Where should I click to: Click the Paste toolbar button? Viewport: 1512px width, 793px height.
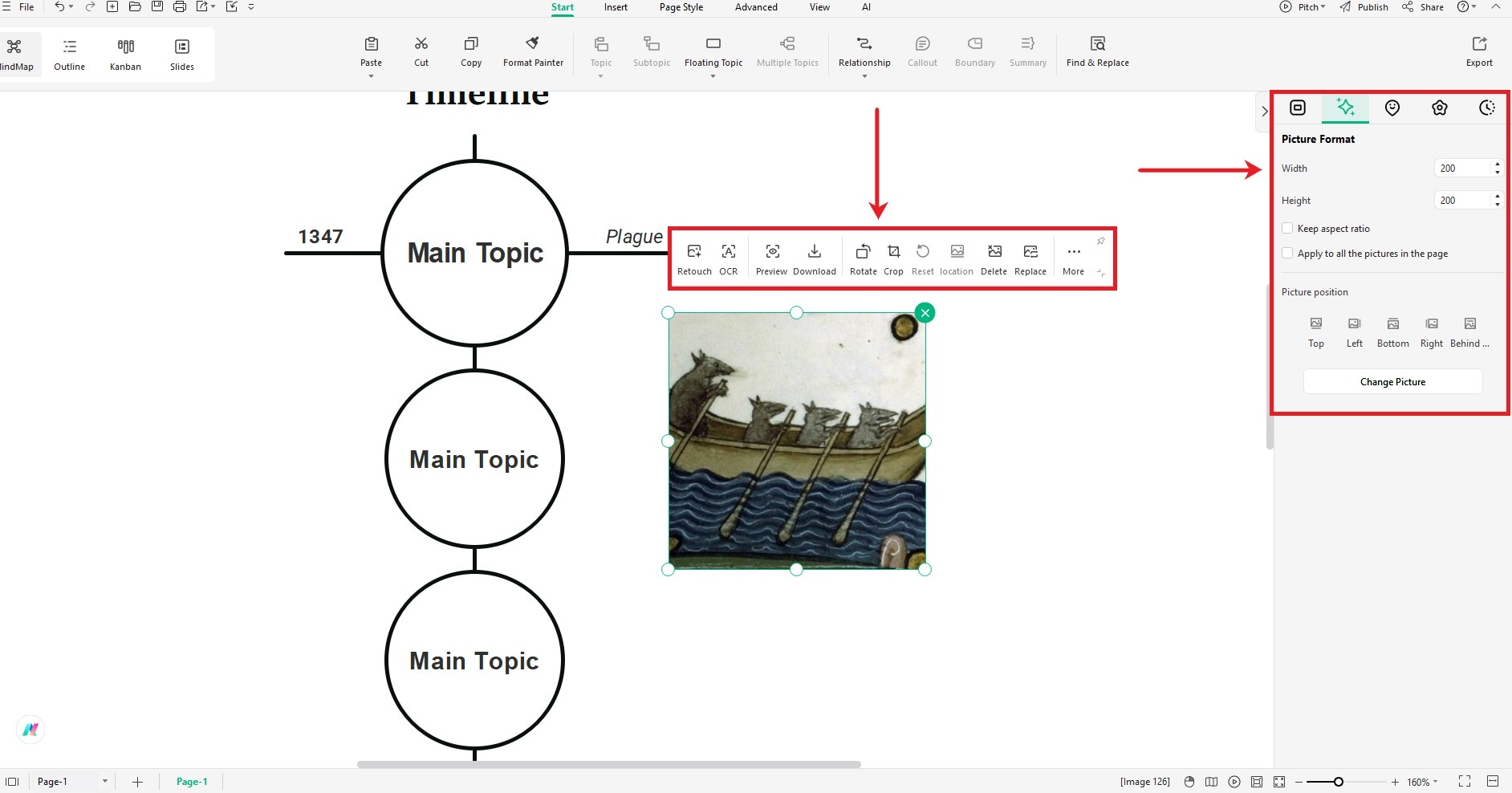(371, 51)
